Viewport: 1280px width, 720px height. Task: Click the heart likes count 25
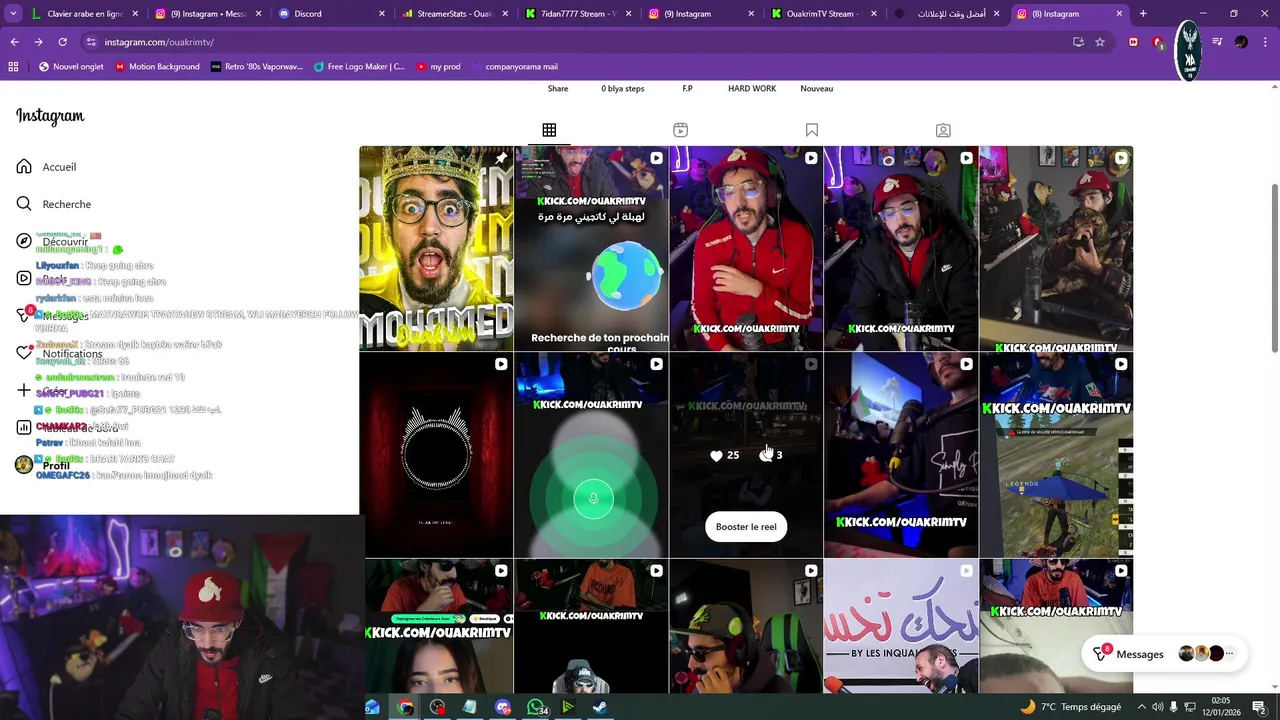[724, 455]
